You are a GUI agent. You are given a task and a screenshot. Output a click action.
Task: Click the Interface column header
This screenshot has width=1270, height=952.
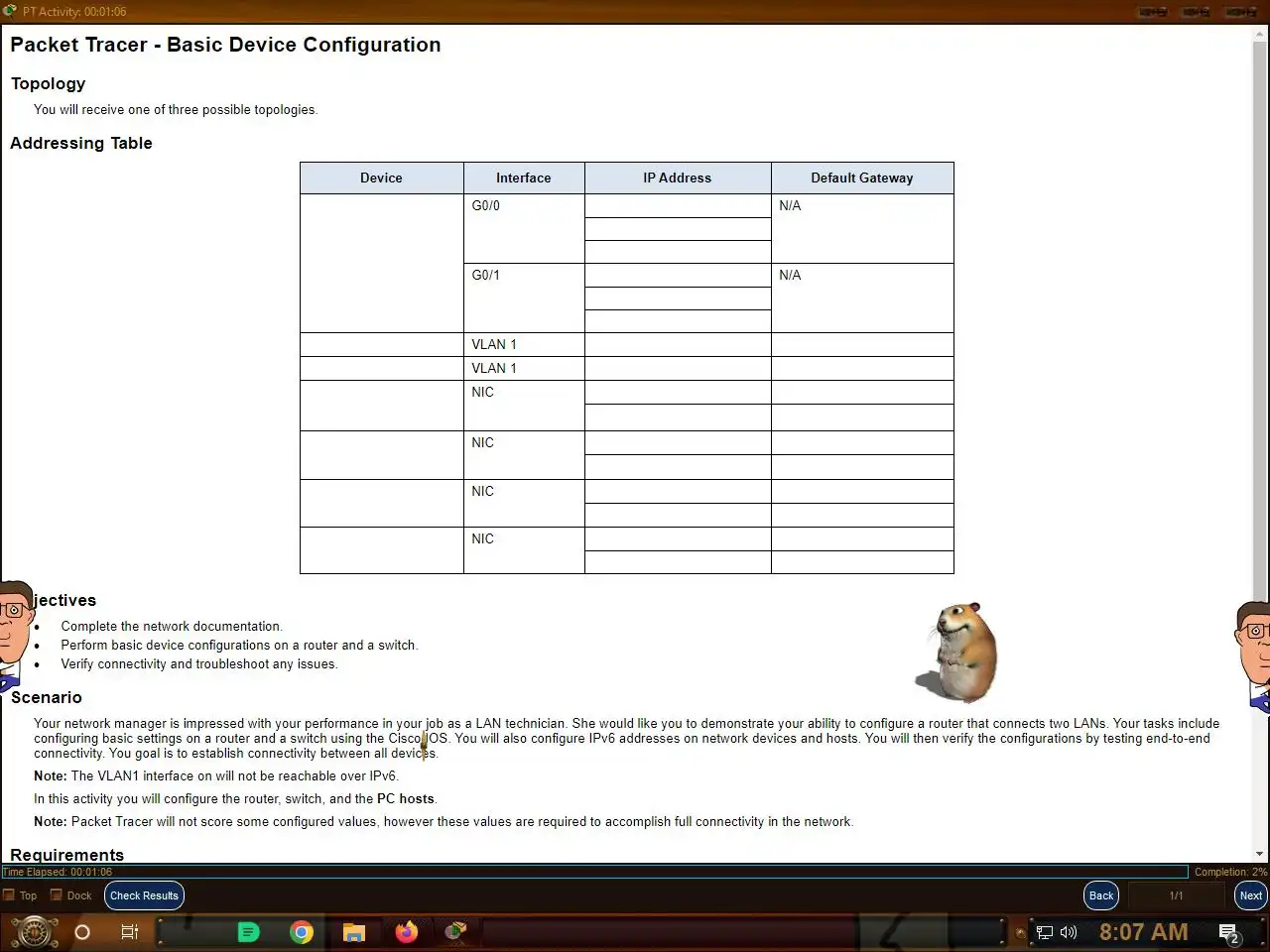[524, 178]
